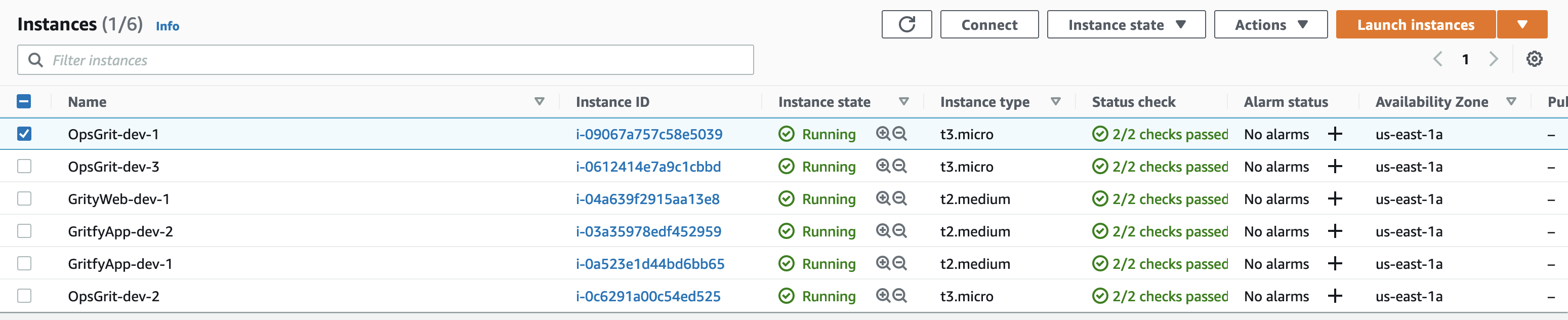Refresh the instances list
The image size is (1568, 320).
click(906, 24)
